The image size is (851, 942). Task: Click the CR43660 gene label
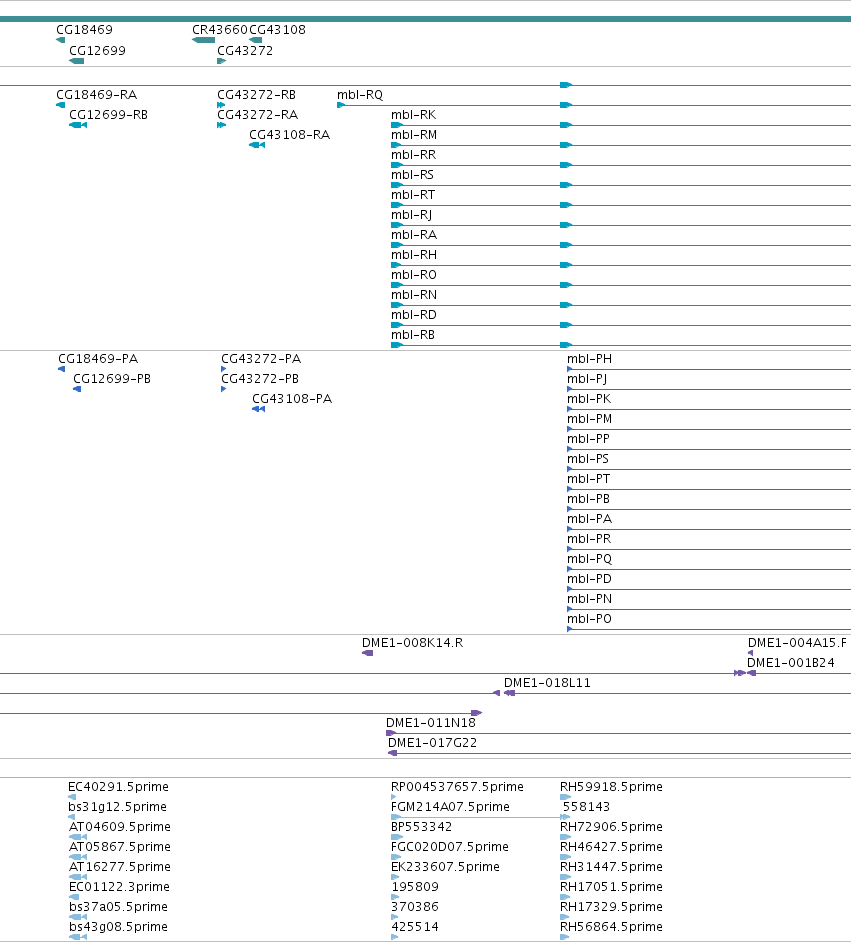coord(220,29)
